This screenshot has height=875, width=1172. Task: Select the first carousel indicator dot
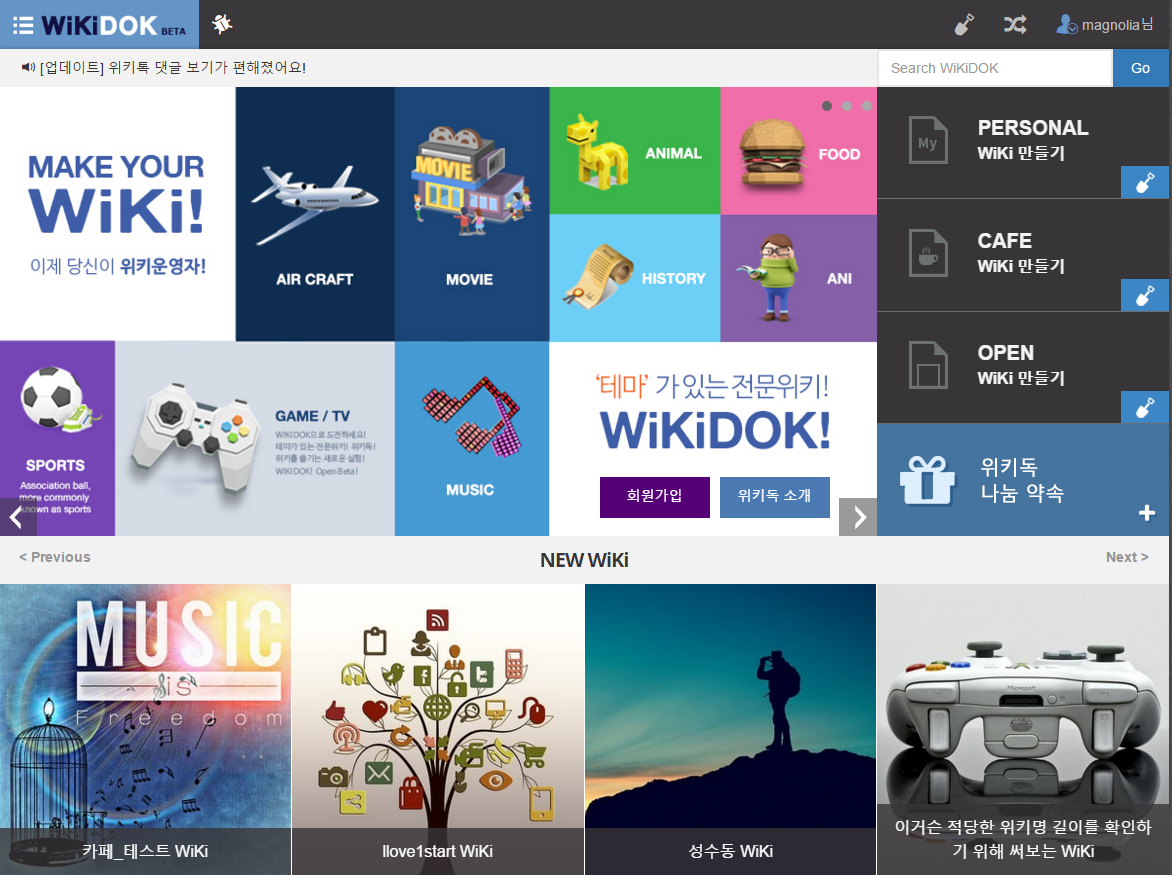[827, 106]
